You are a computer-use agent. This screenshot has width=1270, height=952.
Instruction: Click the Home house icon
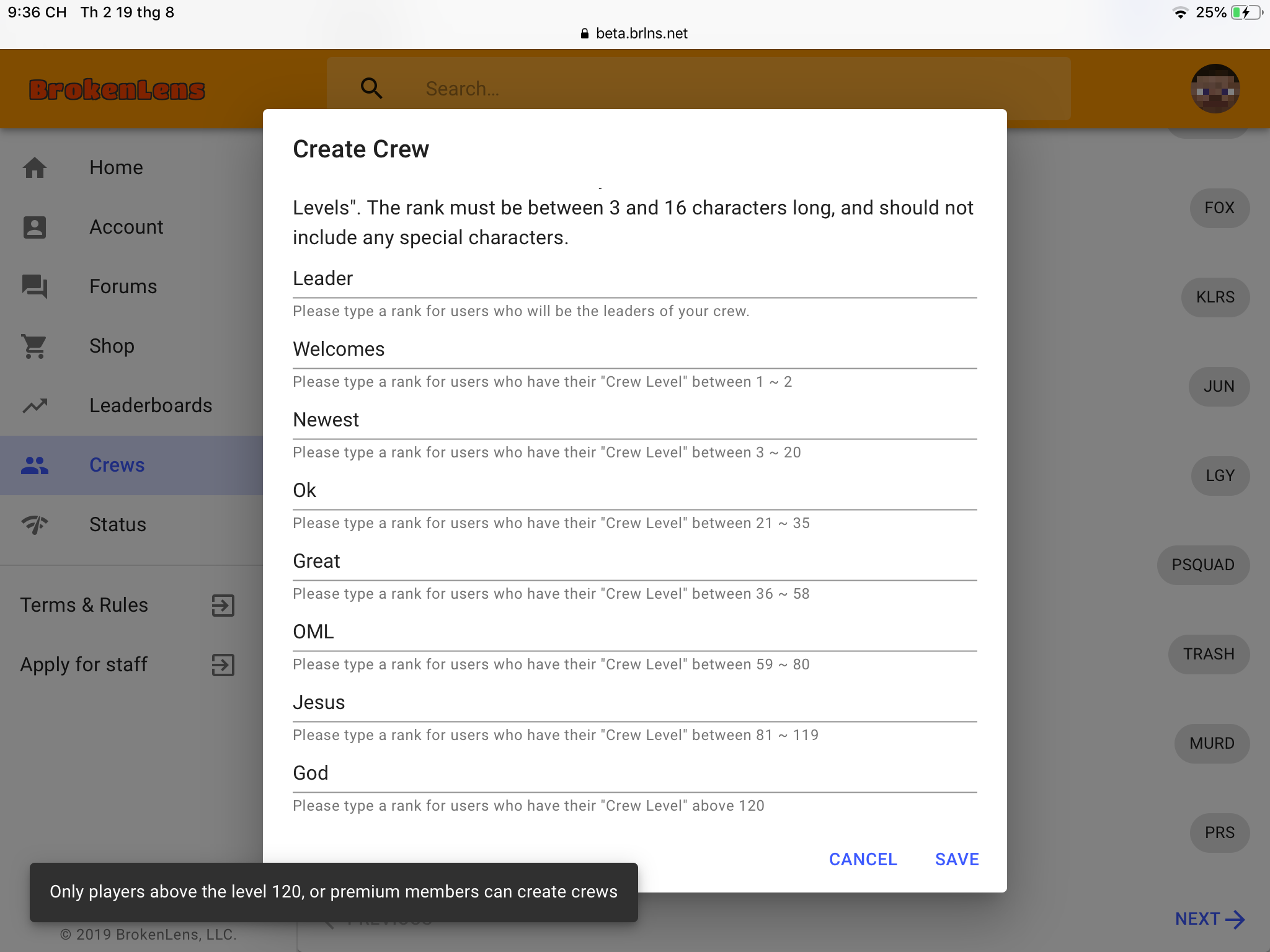(35, 167)
